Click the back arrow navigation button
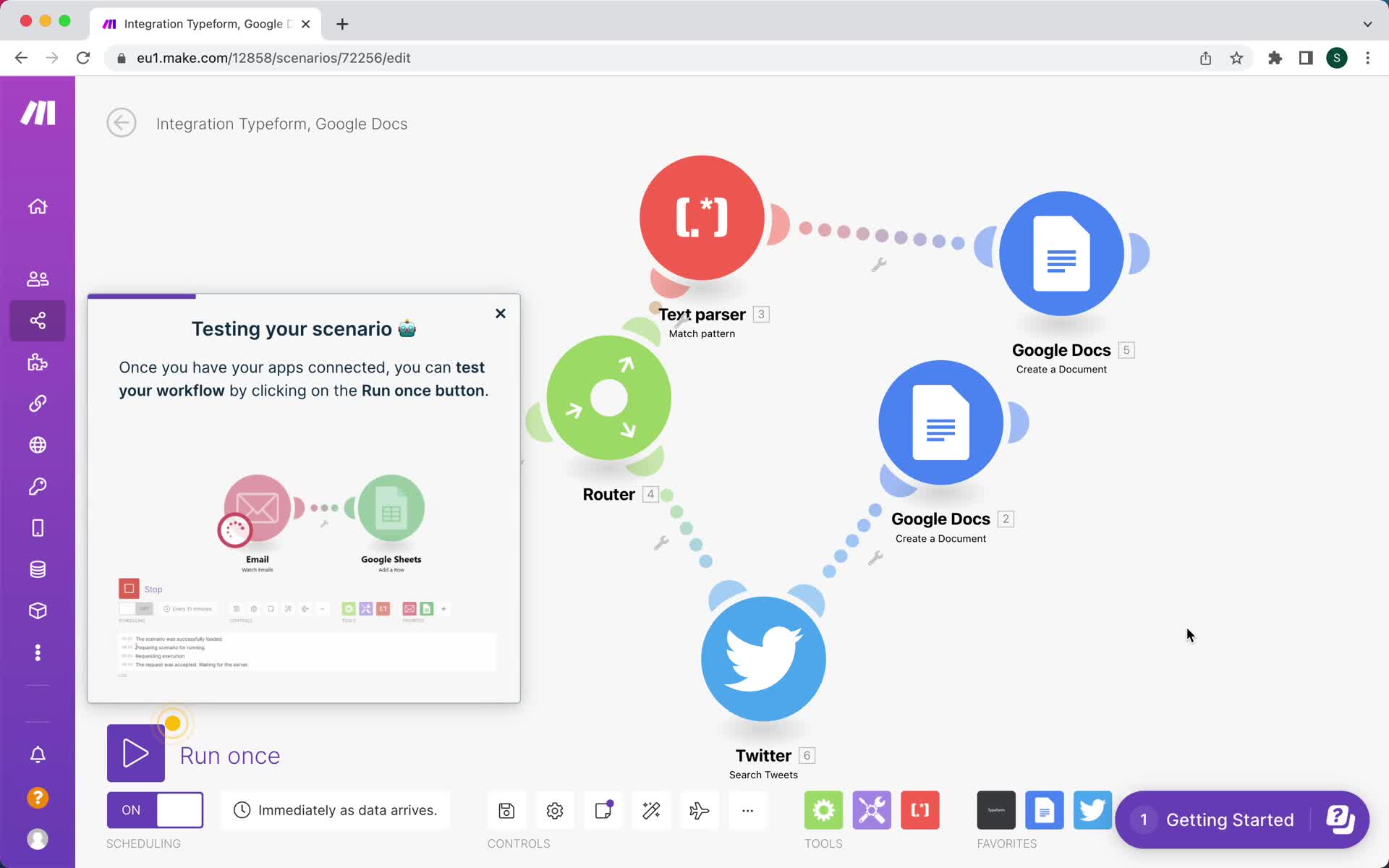1389x868 pixels. [122, 123]
